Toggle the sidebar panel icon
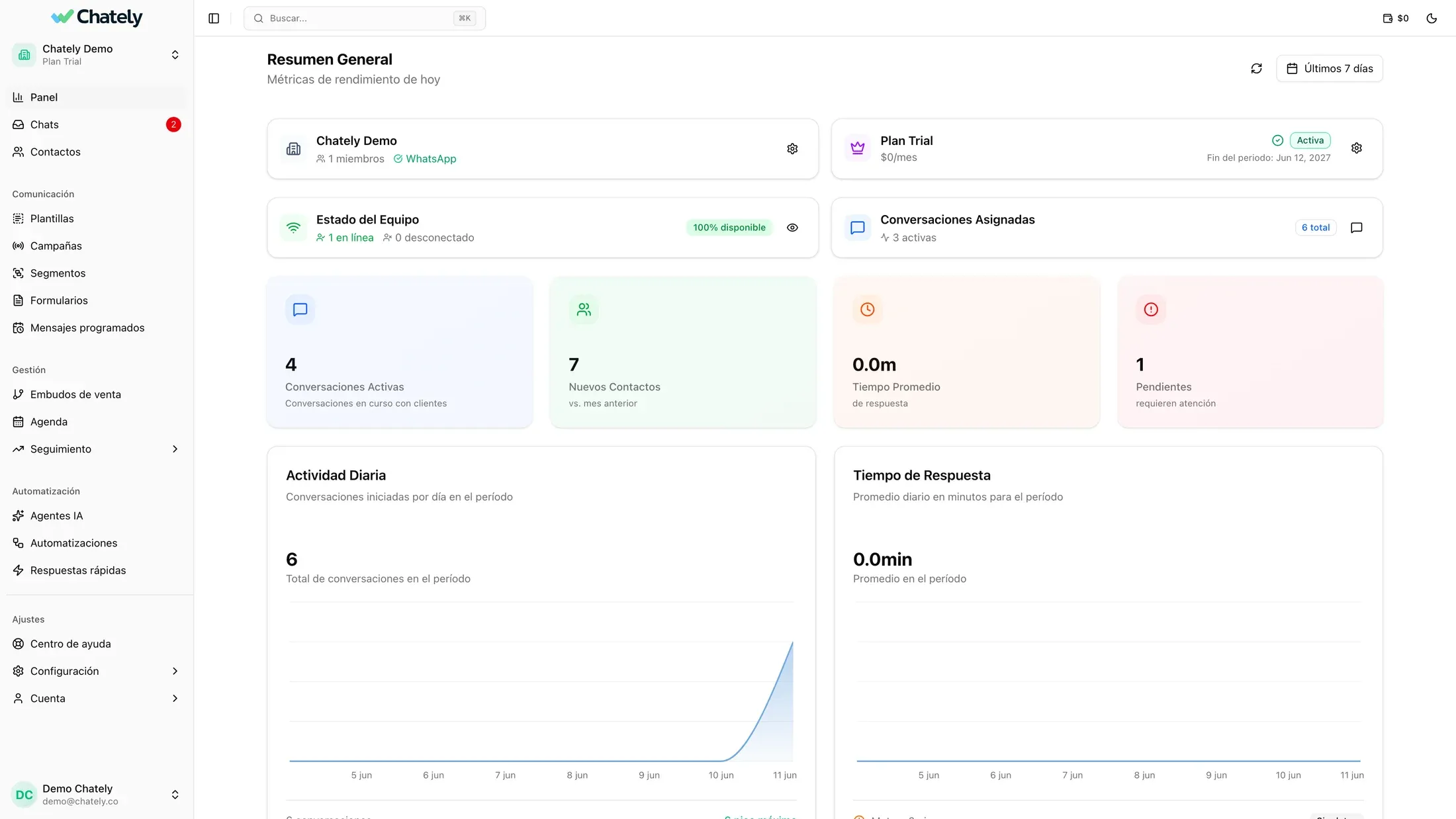Image resolution: width=1456 pixels, height=819 pixels. 214,19
